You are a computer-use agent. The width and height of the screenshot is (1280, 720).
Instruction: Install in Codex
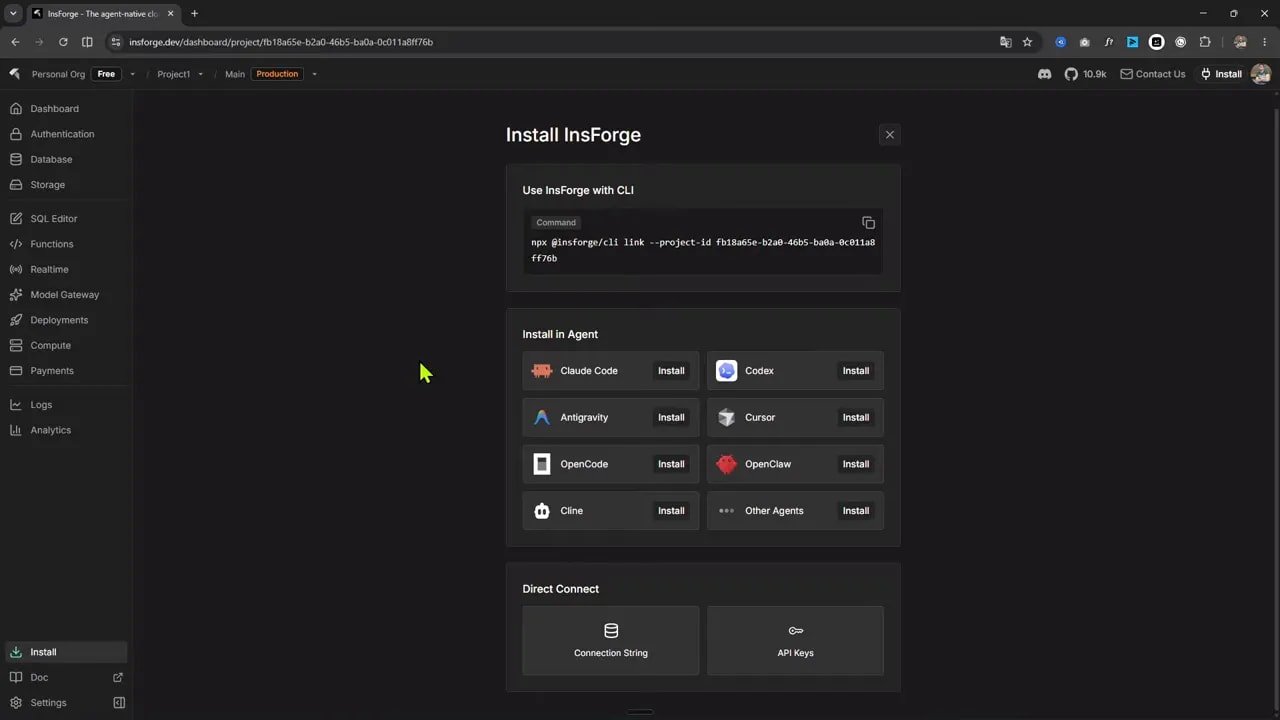[x=856, y=371]
